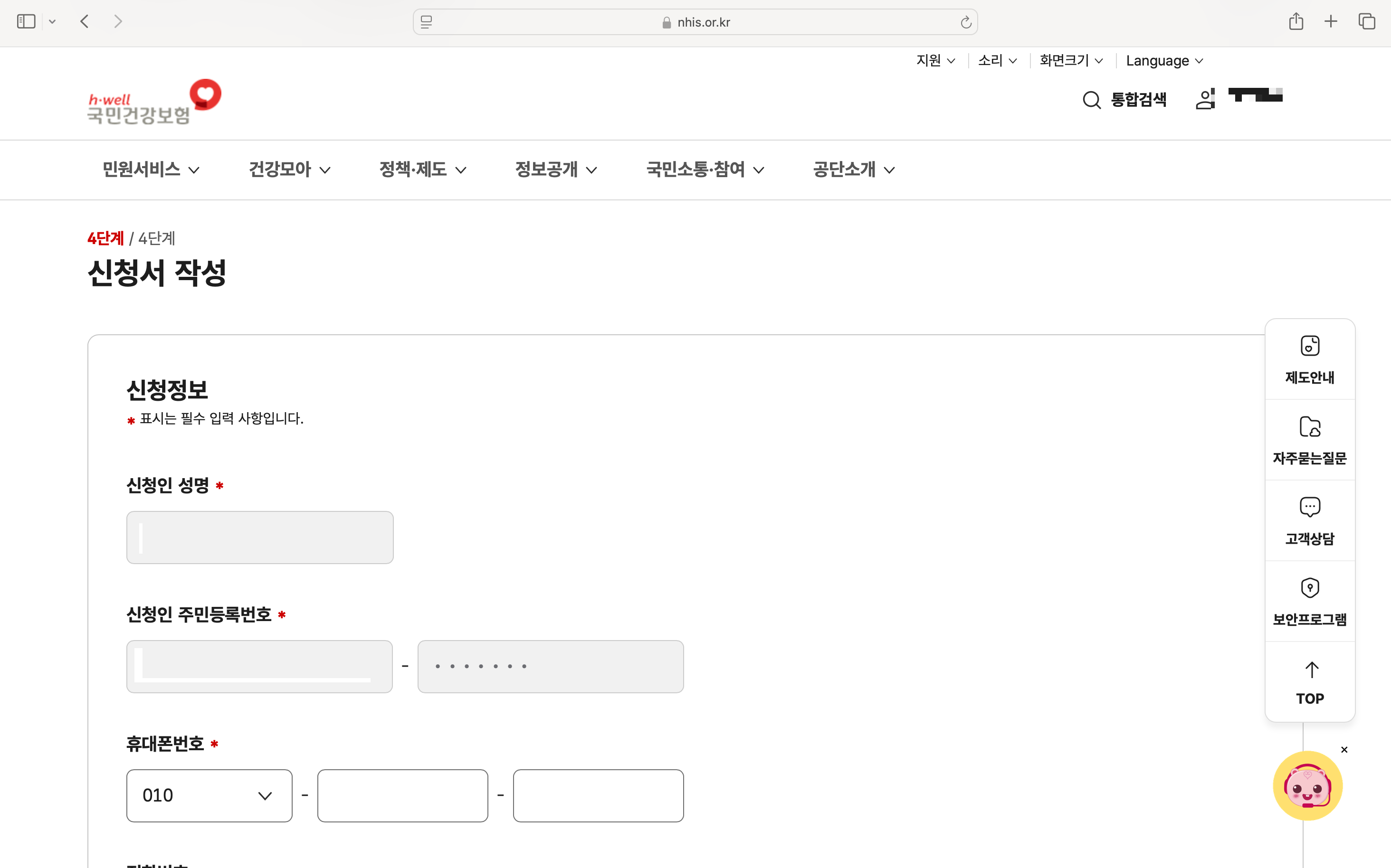Open the 건강모아 menu
The height and width of the screenshot is (868, 1391).
289,170
